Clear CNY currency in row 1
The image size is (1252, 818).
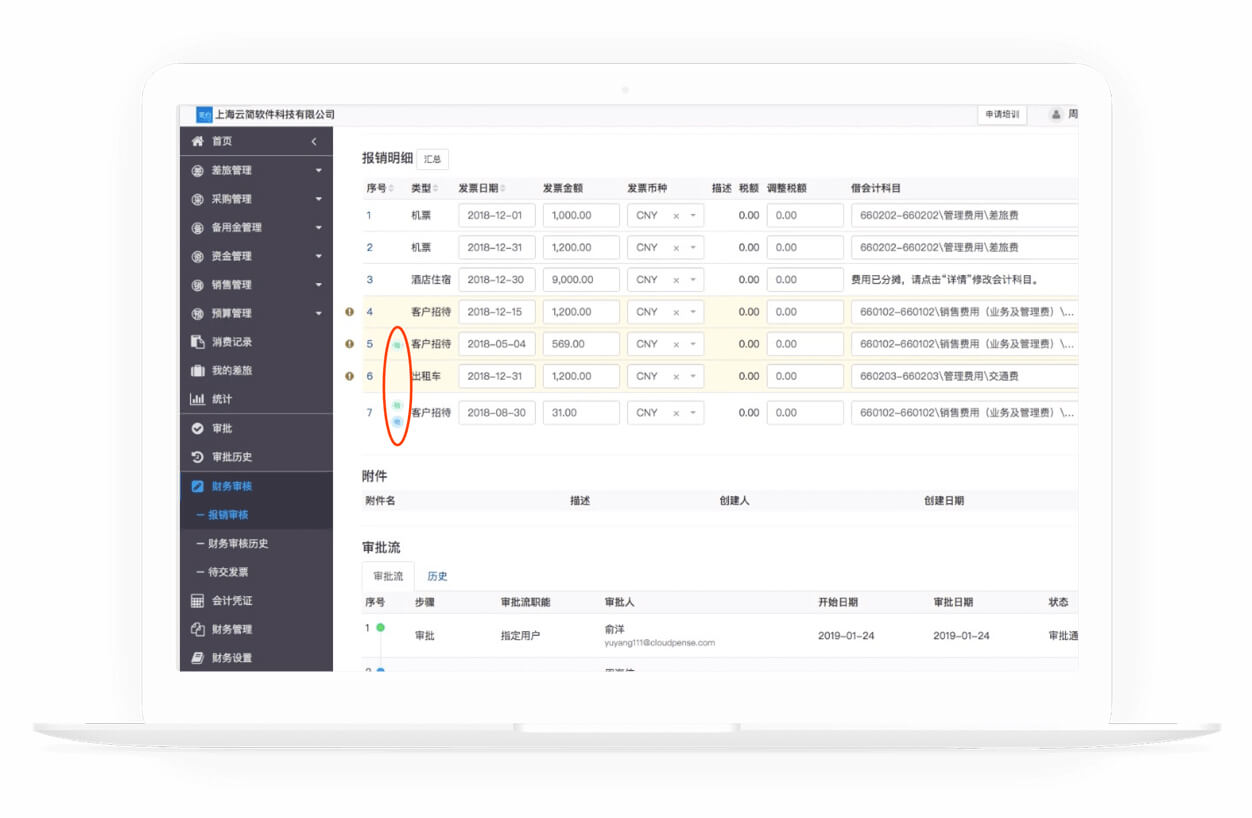[x=676, y=215]
